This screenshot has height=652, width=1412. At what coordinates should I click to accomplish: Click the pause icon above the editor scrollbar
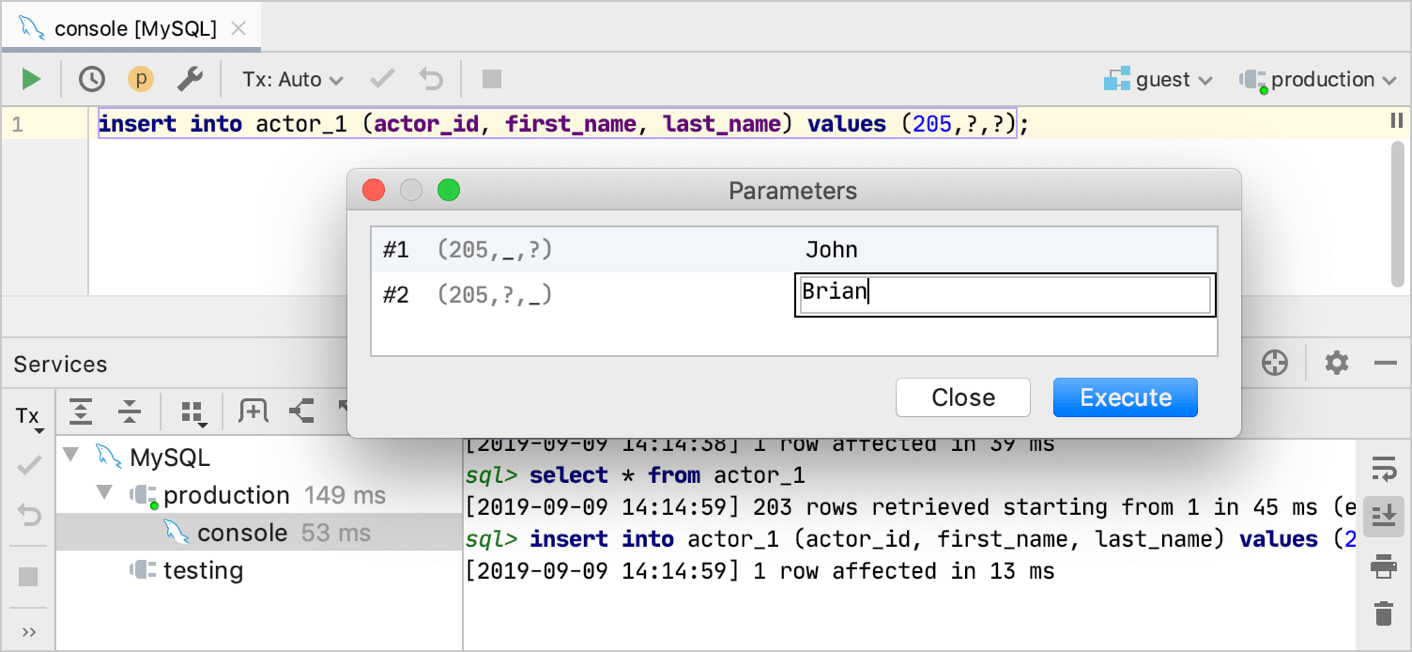[1396, 121]
